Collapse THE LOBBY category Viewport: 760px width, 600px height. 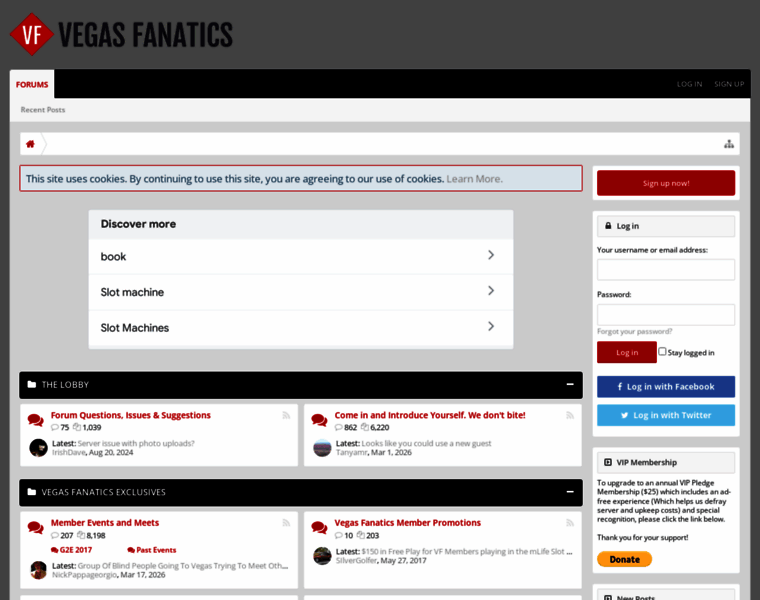click(x=570, y=384)
